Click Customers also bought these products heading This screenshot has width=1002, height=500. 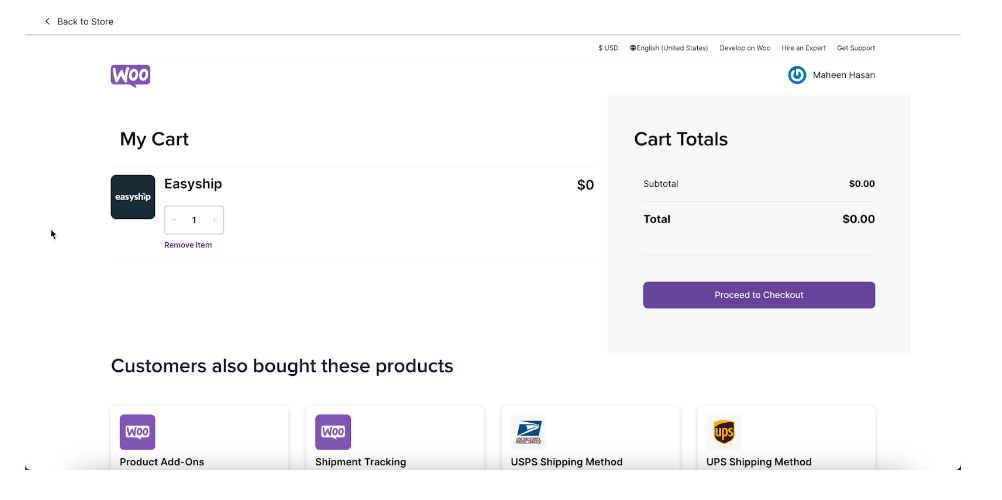point(282,366)
